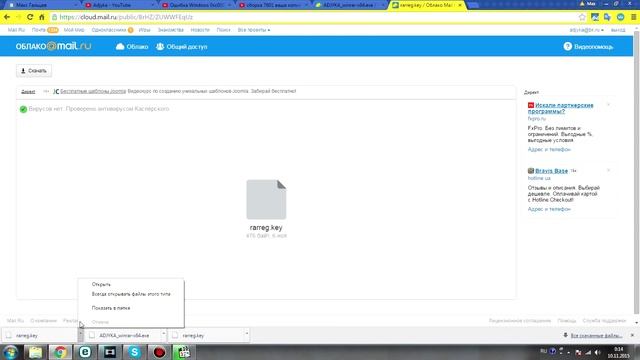Open ESET antivirus from the taskbar
The width and height of the screenshot is (640, 360).
[x=85, y=352]
